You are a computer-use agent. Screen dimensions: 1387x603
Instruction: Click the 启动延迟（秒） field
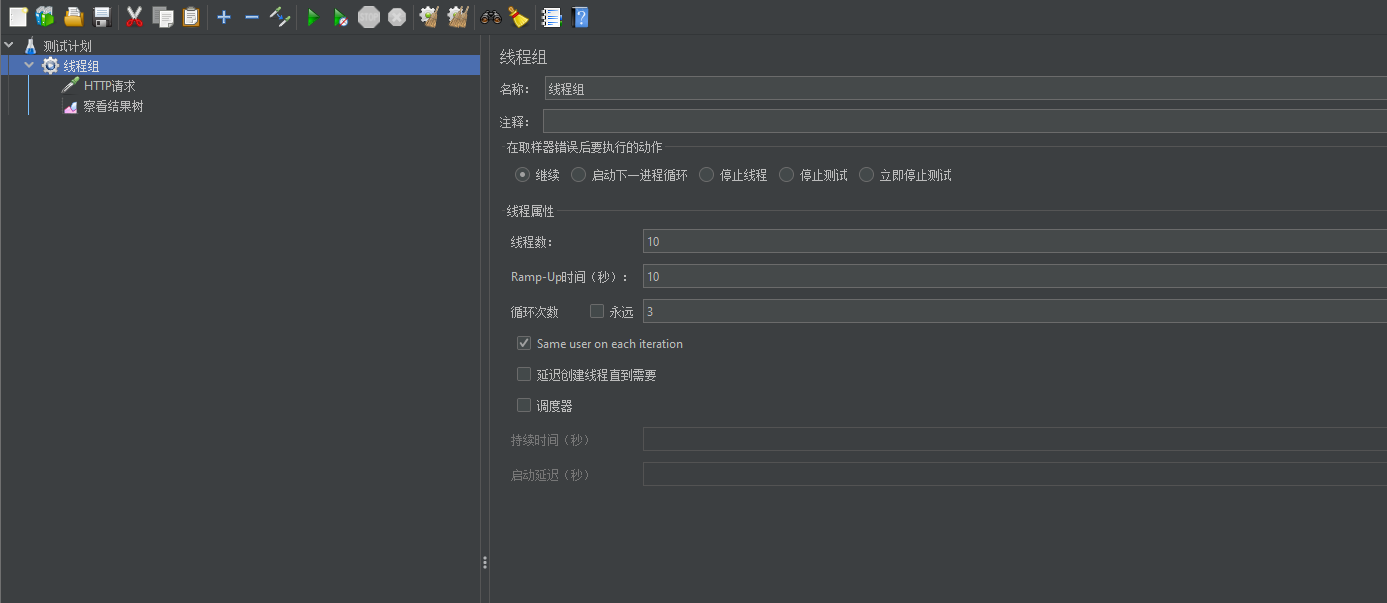point(1015,474)
